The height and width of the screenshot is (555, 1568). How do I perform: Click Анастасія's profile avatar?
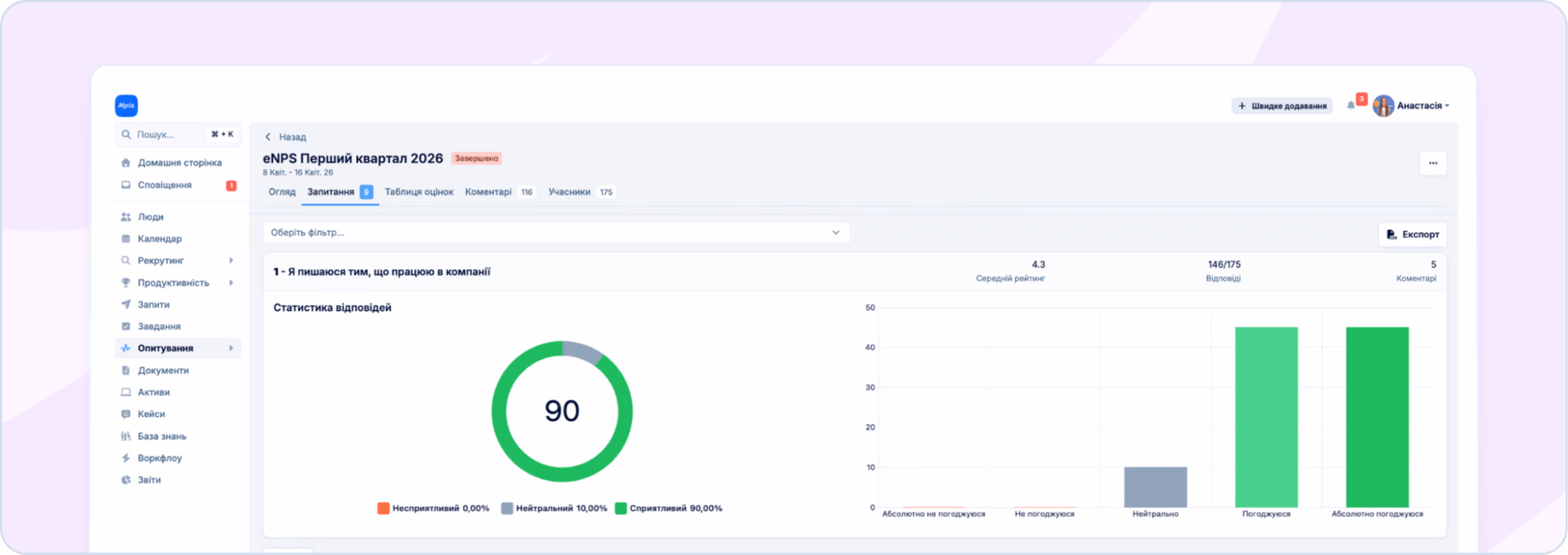[1383, 105]
